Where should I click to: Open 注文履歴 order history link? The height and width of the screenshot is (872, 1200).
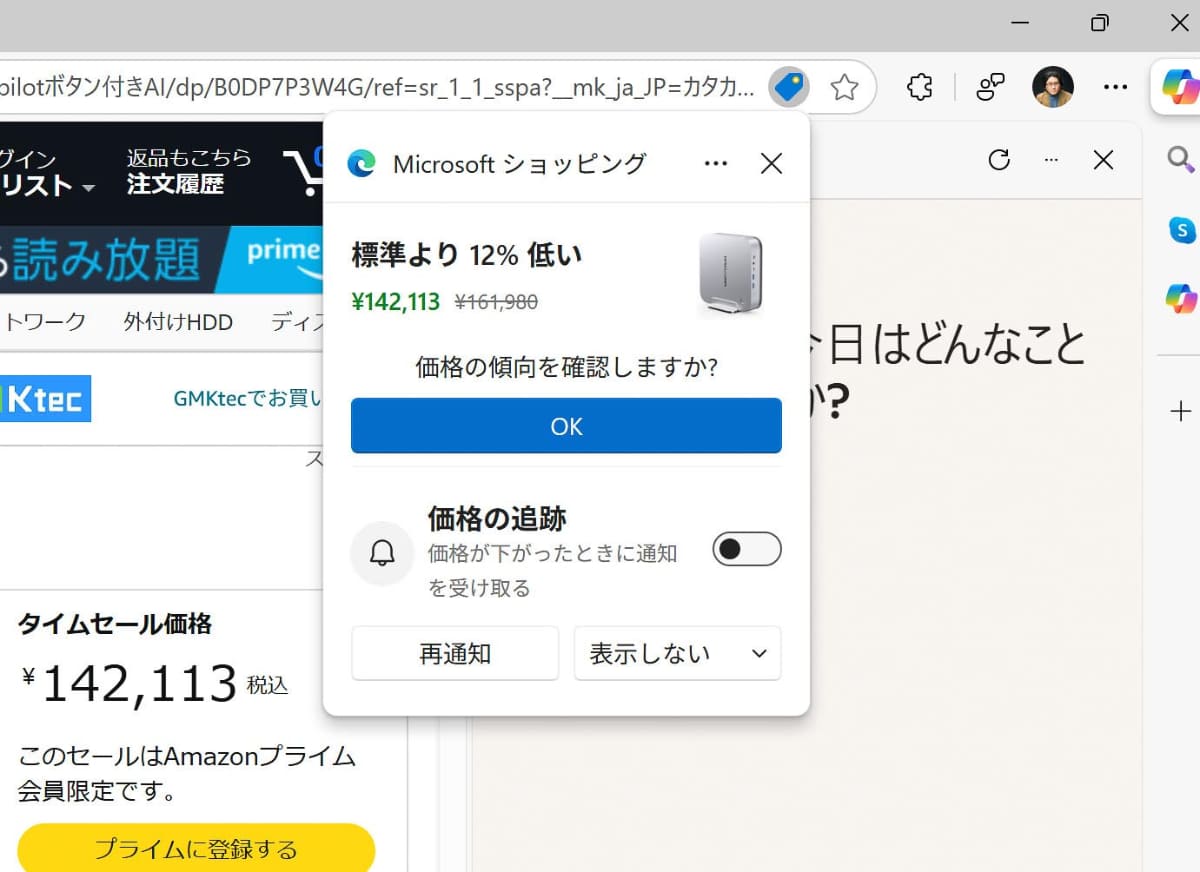click(176, 184)
